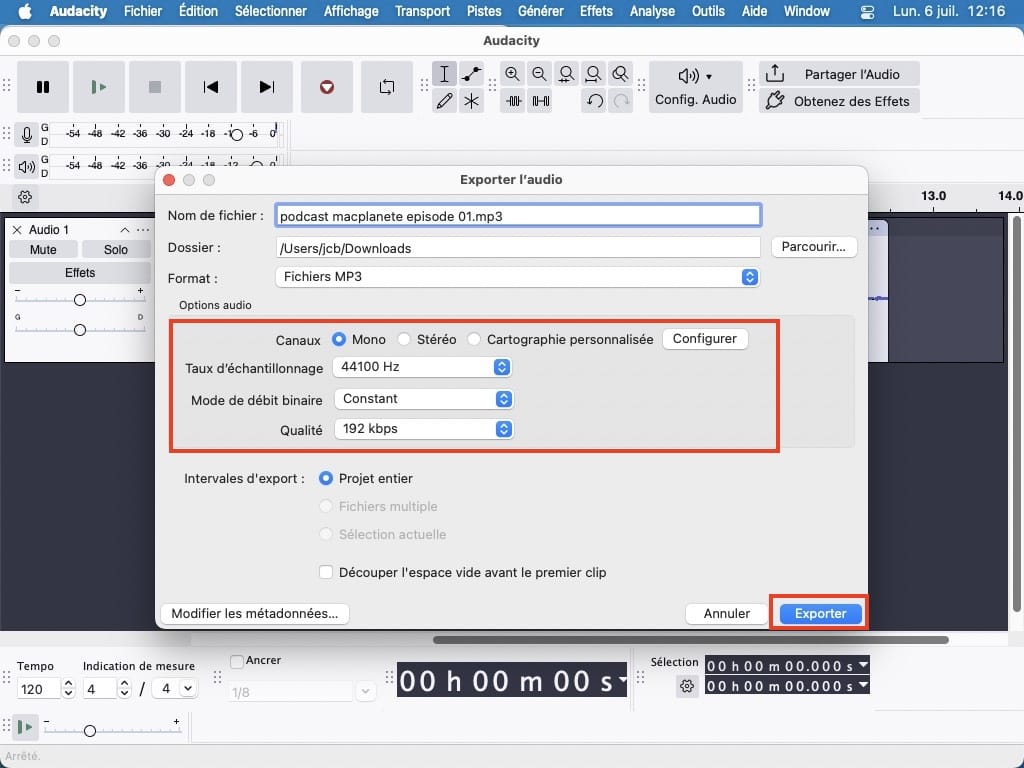Click the Zoom In magnifier

[513, 74]
